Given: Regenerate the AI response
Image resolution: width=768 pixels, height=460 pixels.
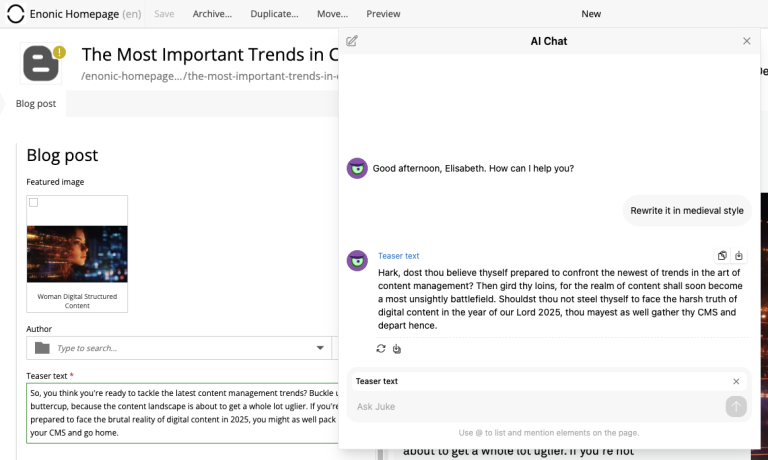Looking at the screenshot, I should point(381,349).
